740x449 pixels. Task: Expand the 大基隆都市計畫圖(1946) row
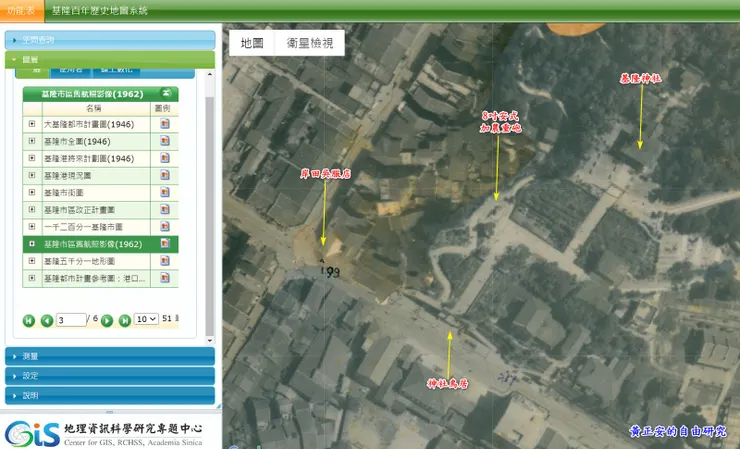tap(32, 124)
